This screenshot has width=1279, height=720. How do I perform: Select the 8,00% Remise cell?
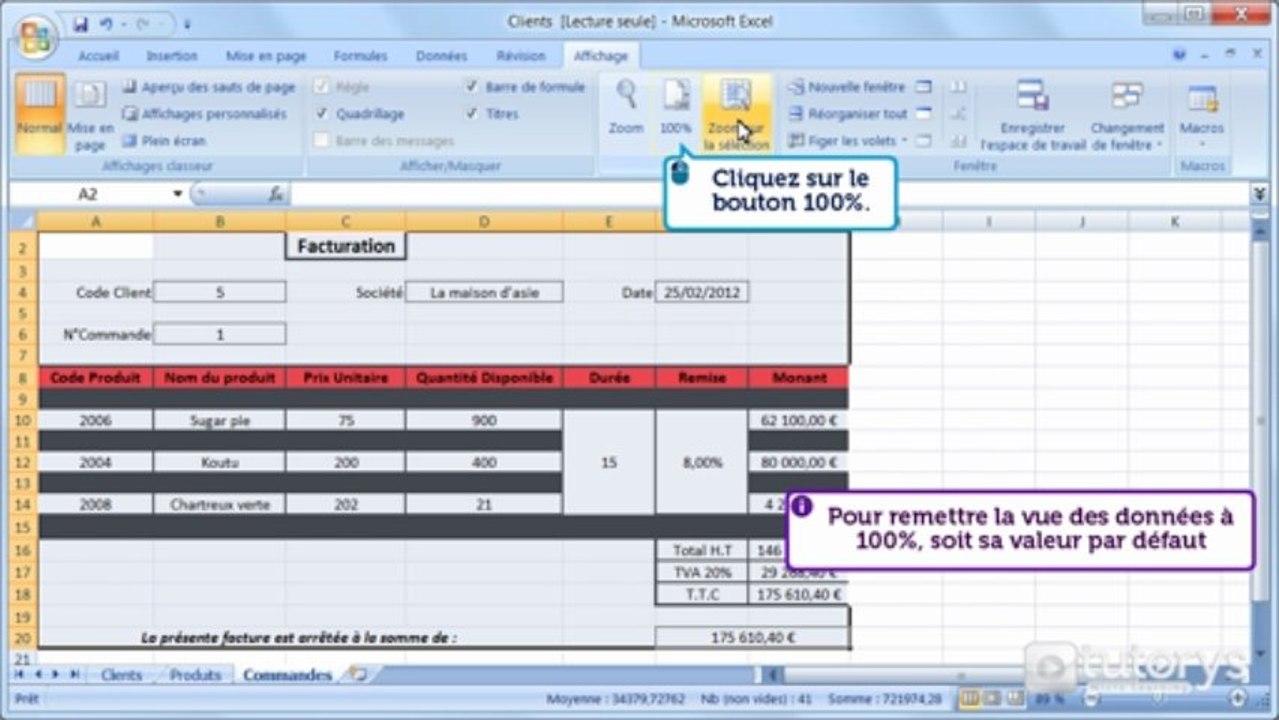(x=701, y=463)
